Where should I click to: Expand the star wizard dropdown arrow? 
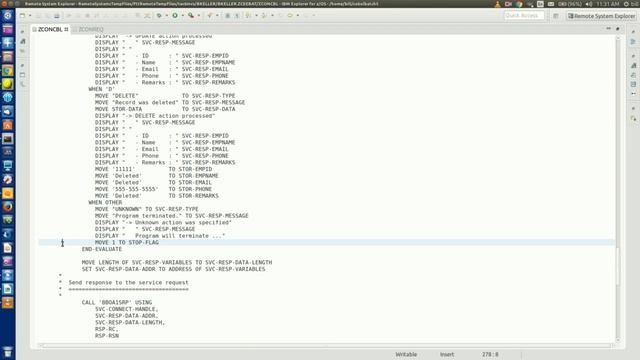217,16
